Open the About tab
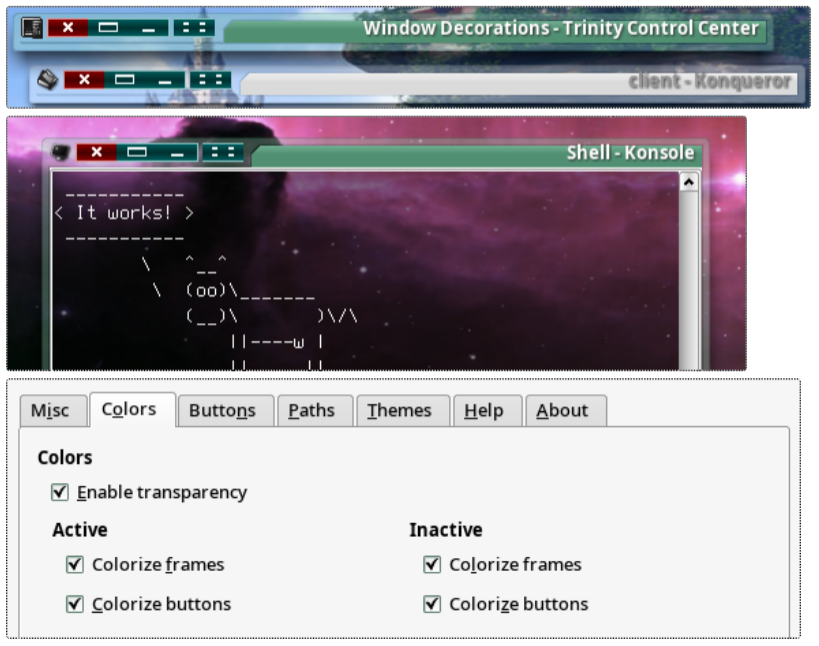This screenshot has width=819, height=646. coord(562,410)
